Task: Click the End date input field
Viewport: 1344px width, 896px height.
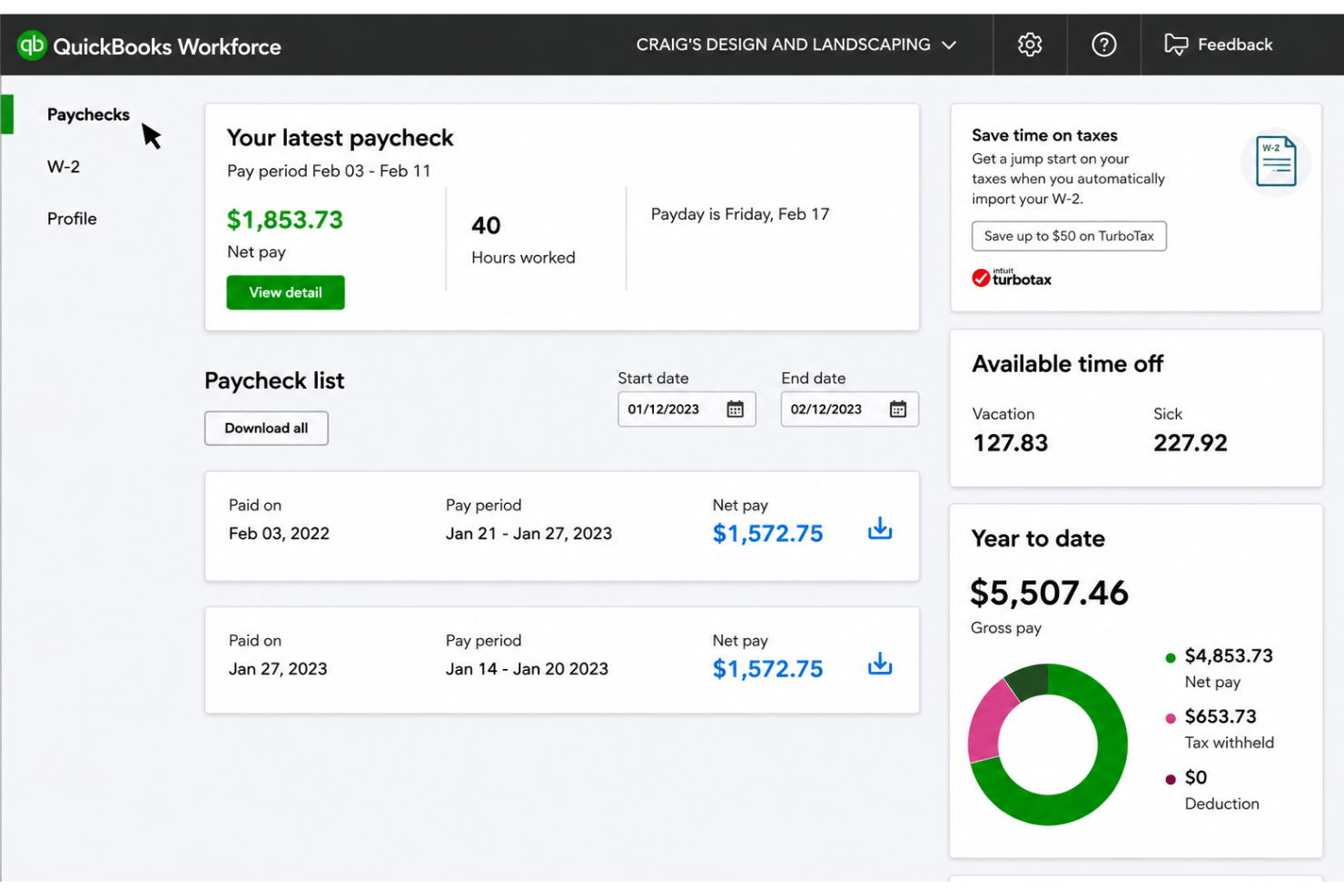Action: [x=850, y=409]
